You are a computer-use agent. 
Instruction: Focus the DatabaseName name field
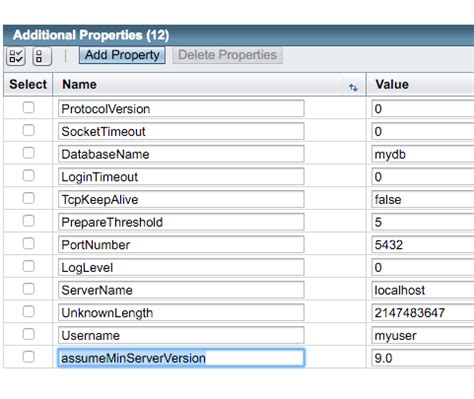181,154
